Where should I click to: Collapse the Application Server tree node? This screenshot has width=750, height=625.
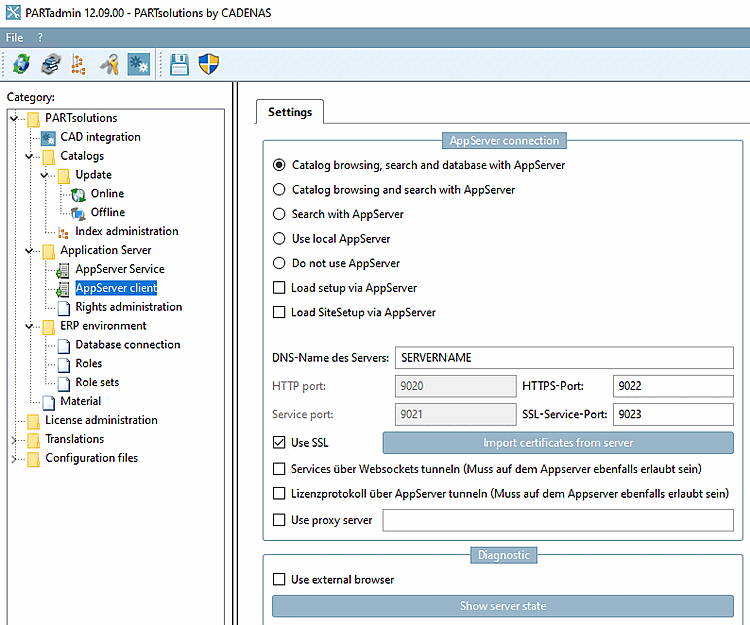tap(29, 251)
